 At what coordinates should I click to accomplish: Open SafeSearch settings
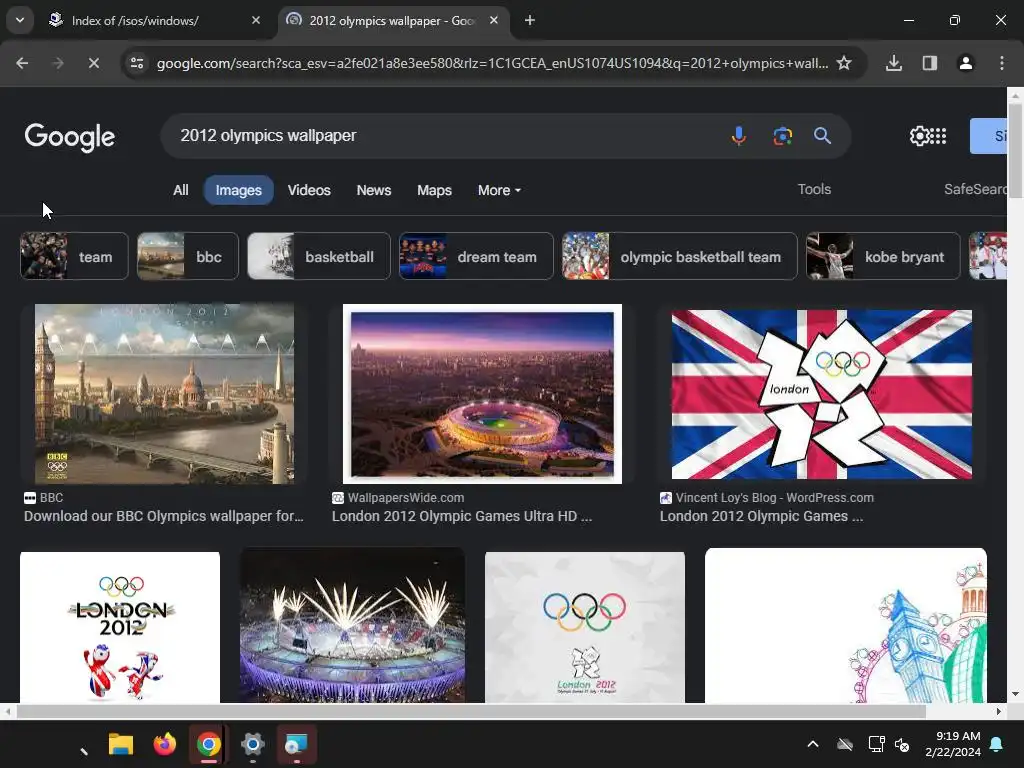point(975,189)
